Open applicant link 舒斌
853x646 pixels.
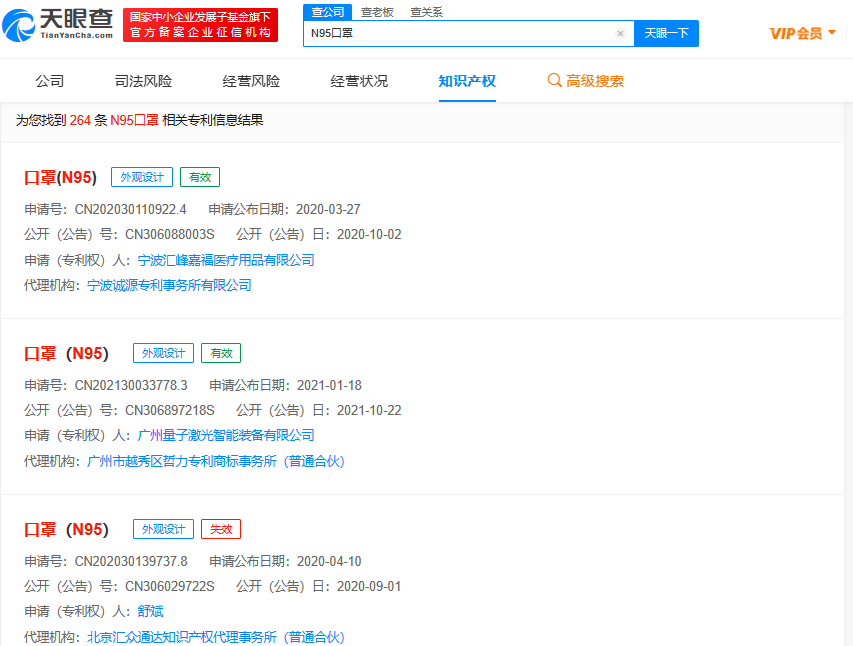point(150,611)
